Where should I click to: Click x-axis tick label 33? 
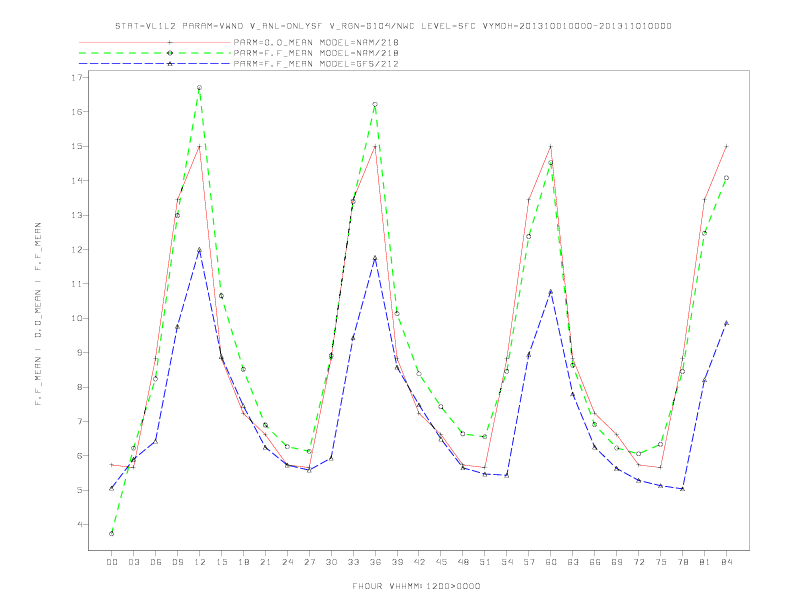353,562
